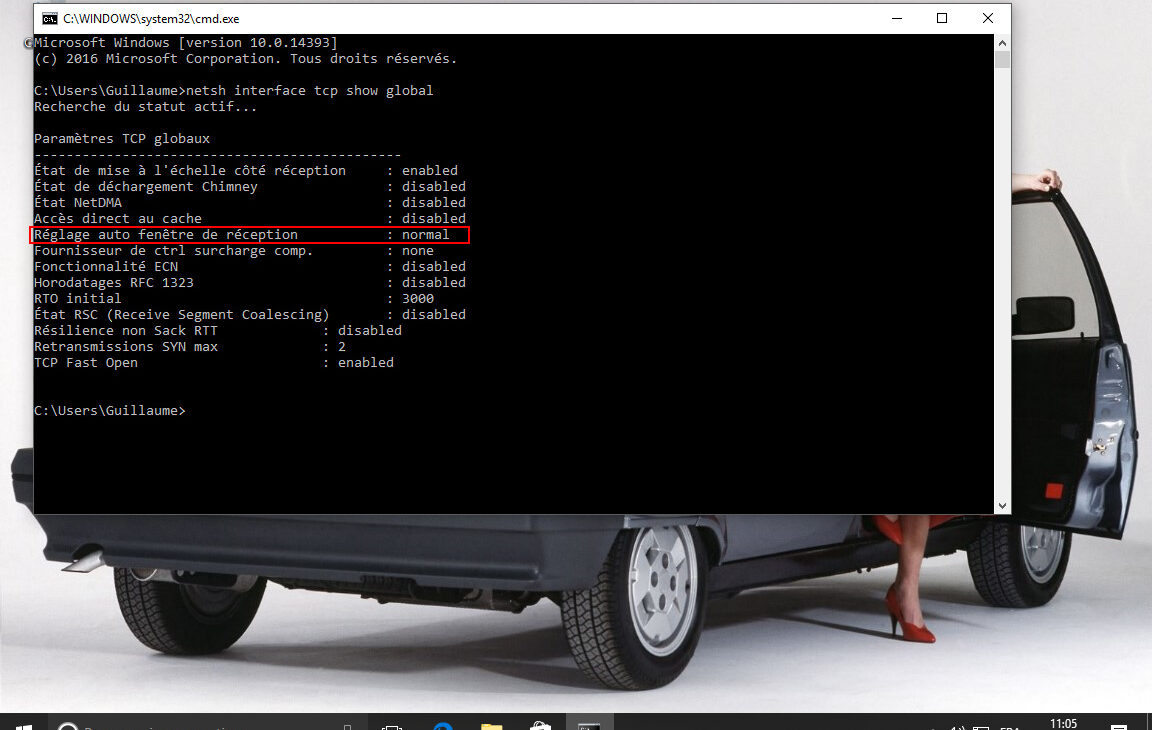
Task: Click the console's vertical scrollbar thumb
Action: [x=1002, y=60]
